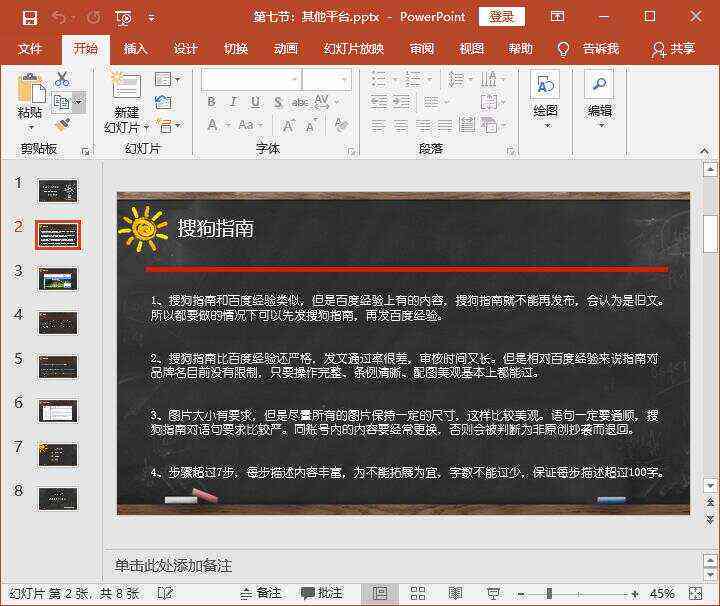Click the 登录 sign-in button
The width and height of the screenshot is (720, 606).
pos(501,17)
